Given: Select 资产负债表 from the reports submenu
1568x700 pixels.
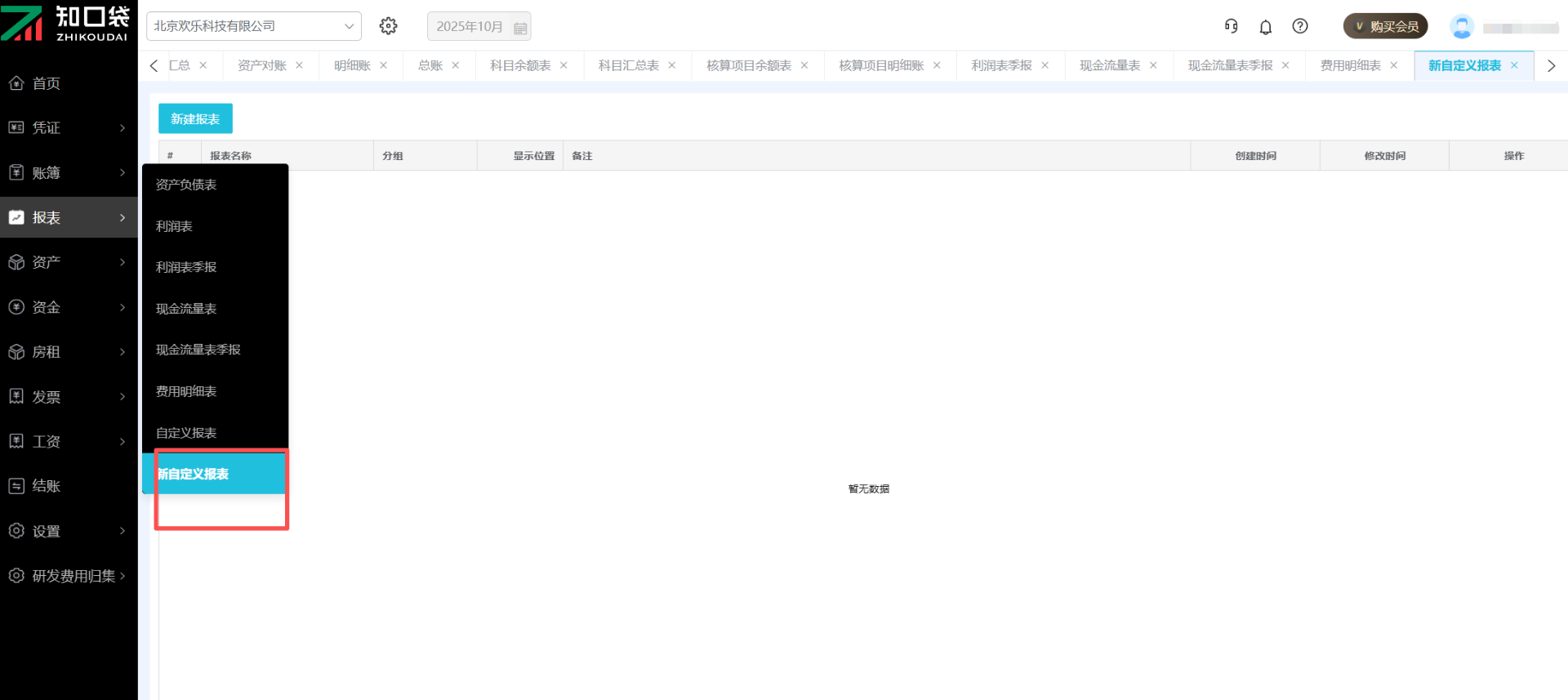Looking at the screenshot, I should pos(186,185).
